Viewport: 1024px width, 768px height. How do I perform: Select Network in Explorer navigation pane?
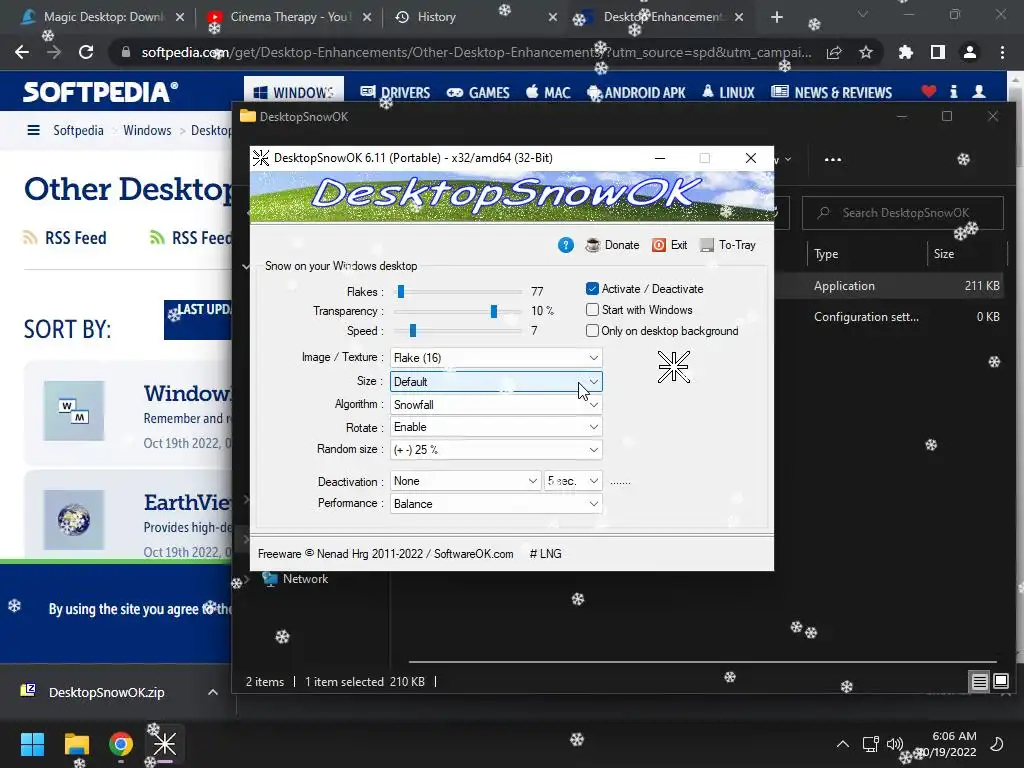305,579
